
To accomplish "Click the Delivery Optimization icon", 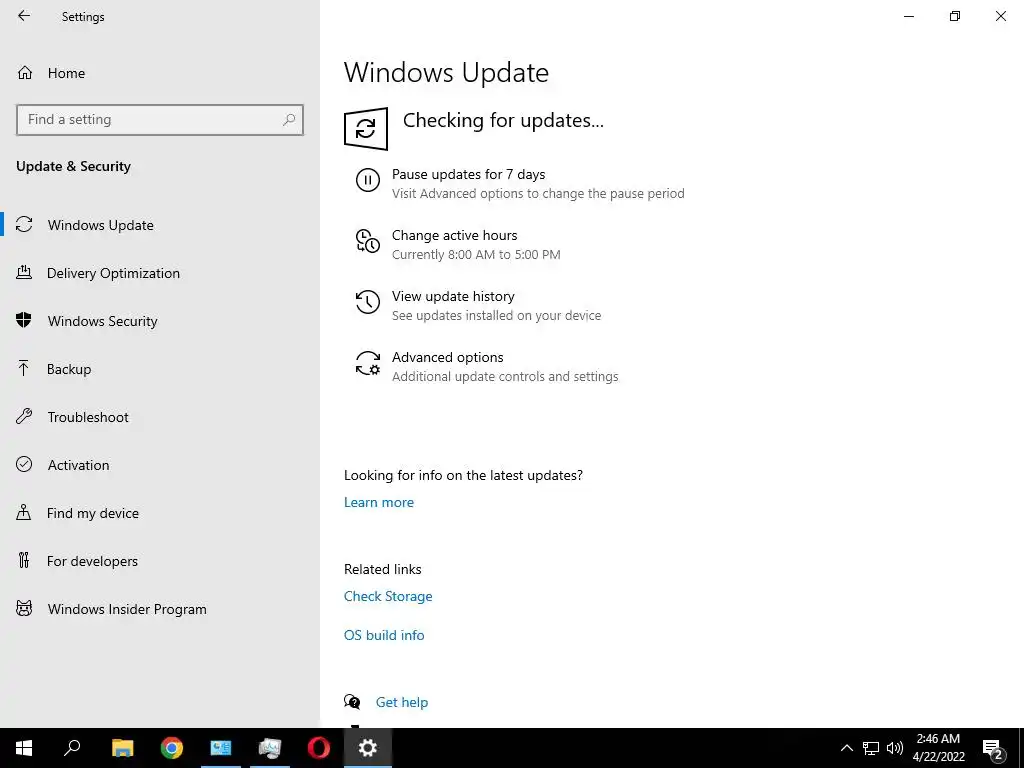I will click(x=24, y=272).
